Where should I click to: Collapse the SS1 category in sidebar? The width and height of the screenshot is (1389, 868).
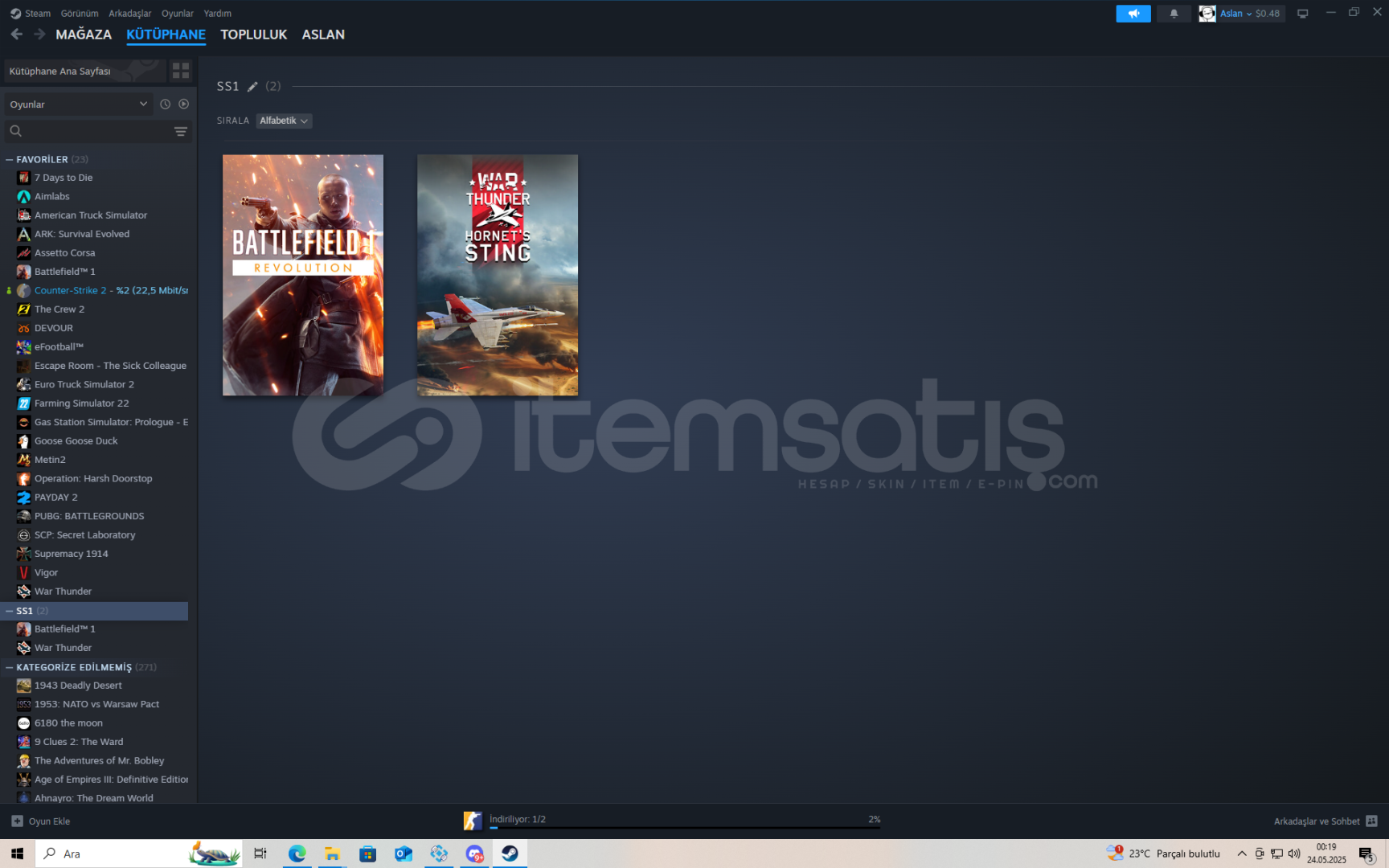pos(9,611)
